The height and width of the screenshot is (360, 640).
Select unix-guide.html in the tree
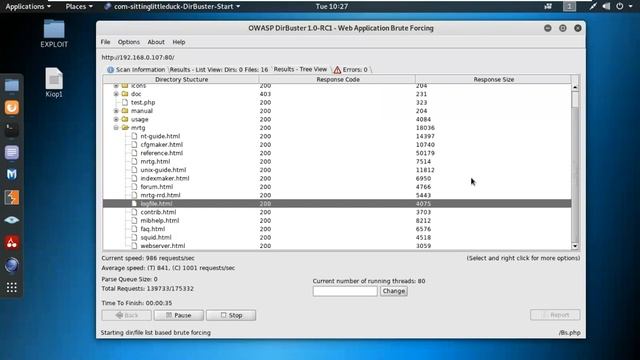pos(163,170)
